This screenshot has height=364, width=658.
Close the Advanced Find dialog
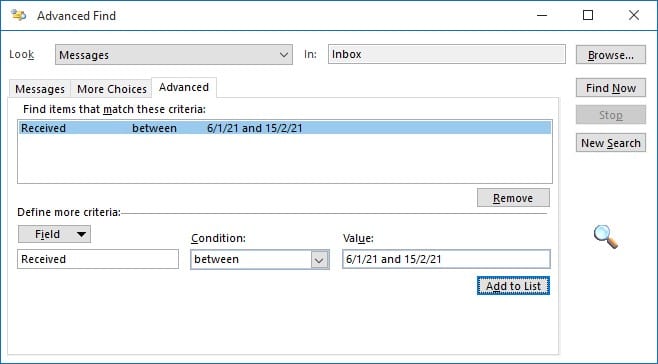634,16
